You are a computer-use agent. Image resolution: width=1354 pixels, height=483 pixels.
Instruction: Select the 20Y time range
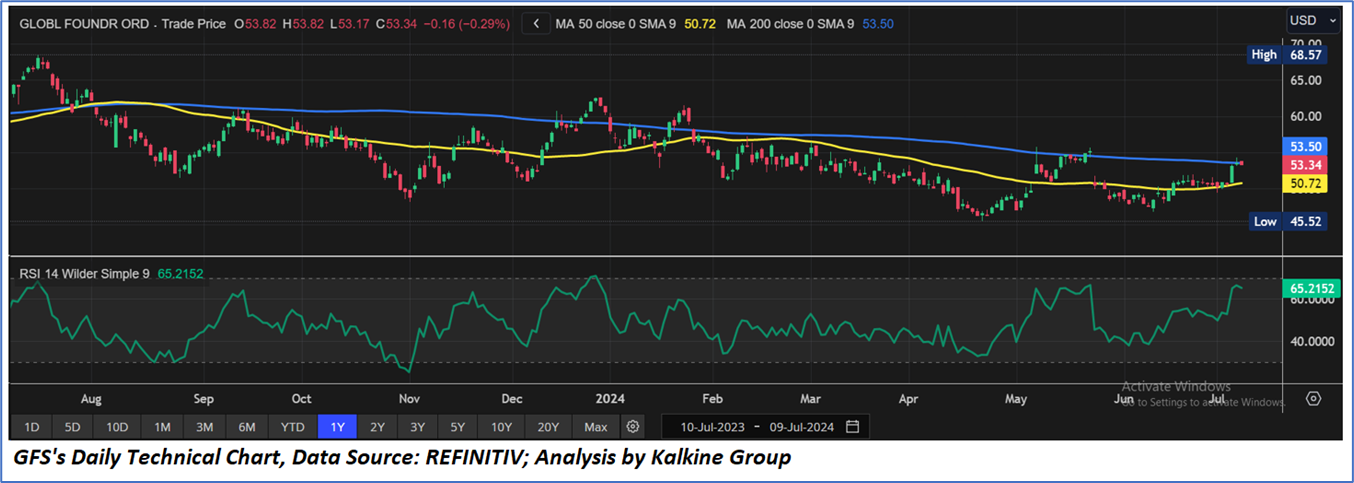(548, 427)
